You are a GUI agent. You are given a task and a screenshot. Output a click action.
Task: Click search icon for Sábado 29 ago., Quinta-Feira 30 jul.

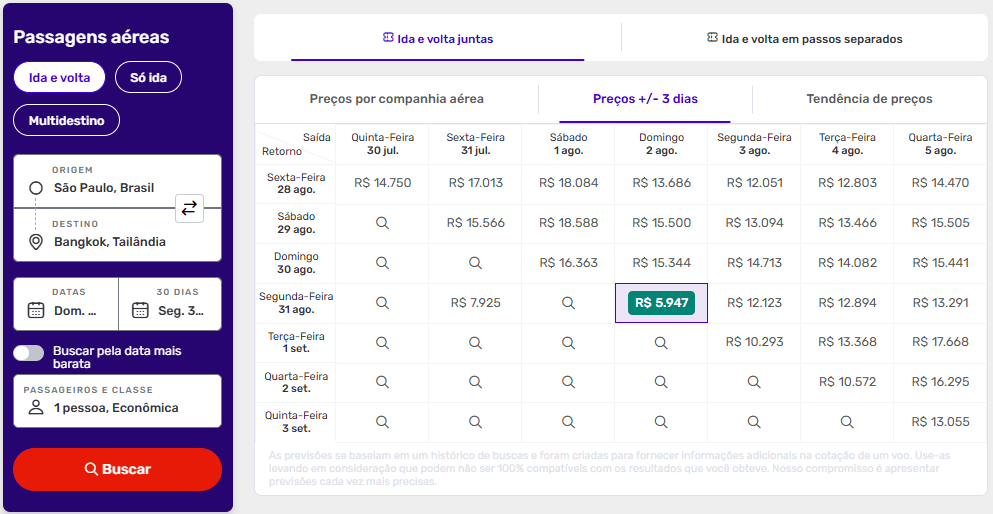(x=382, y=223)
